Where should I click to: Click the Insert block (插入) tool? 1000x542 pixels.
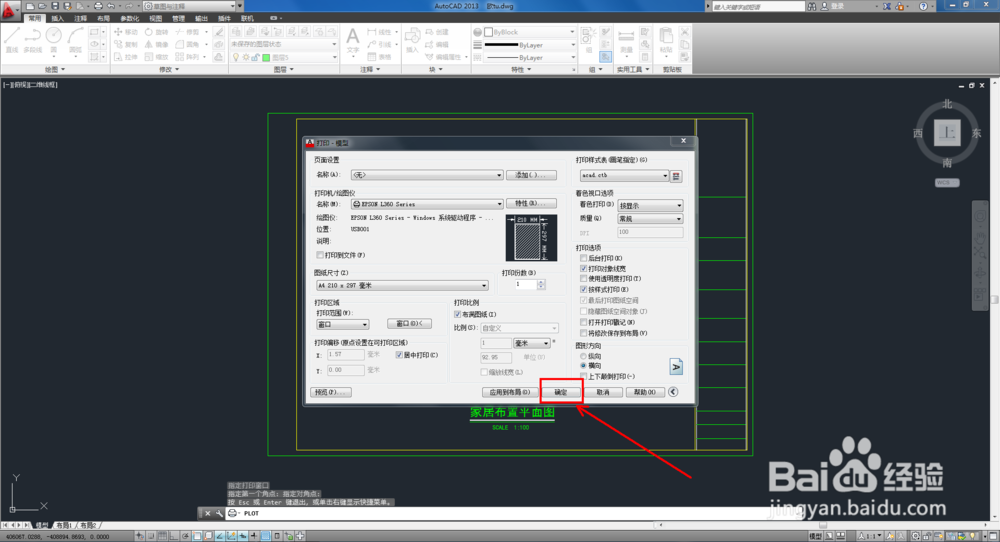413,40
